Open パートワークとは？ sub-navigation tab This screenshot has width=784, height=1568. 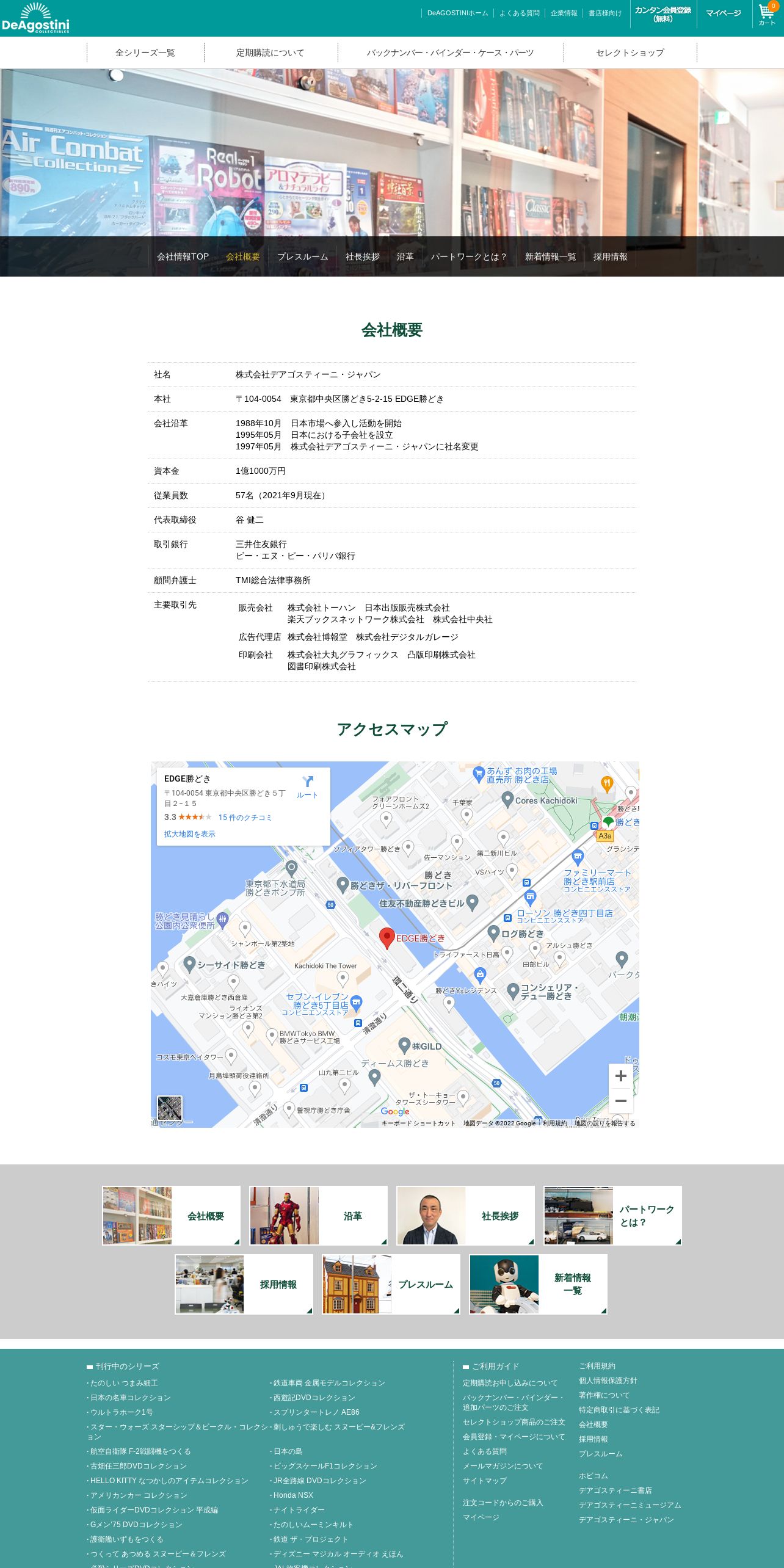(469, 256)
